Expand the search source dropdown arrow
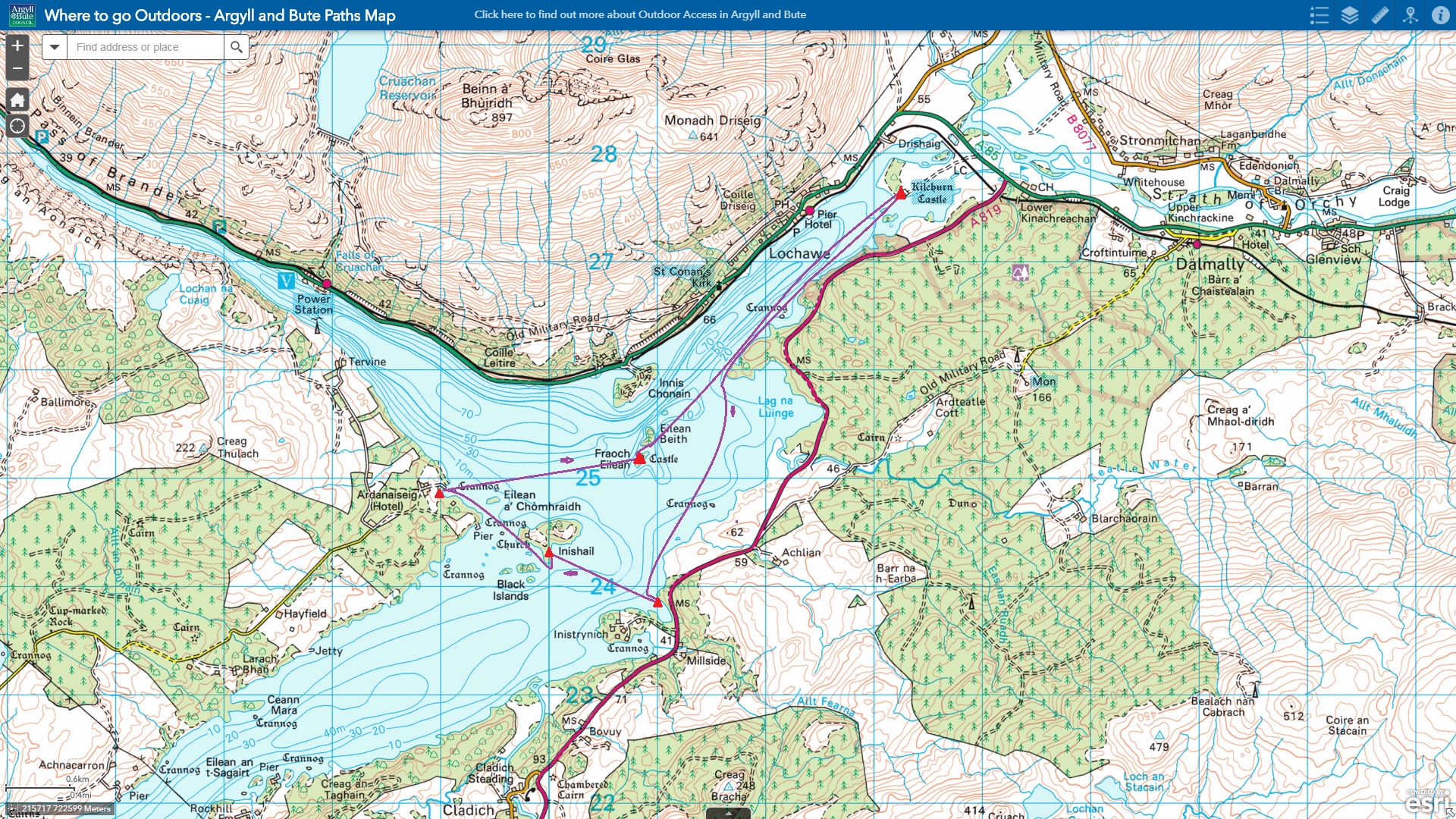The image size is (1456, 819). coord(53,47)
